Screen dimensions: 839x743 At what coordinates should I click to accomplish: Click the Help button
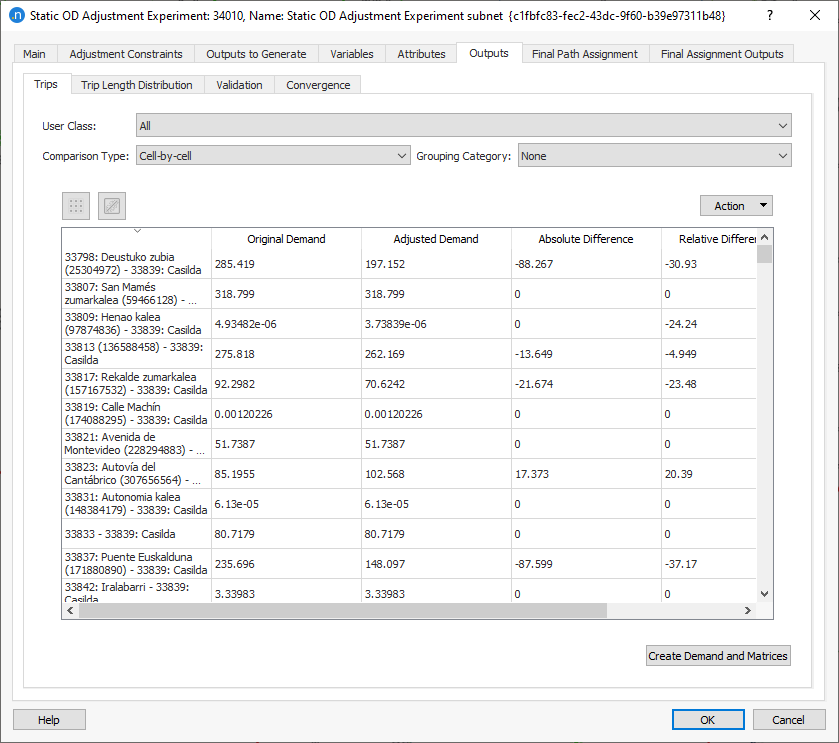coord(48,719)
